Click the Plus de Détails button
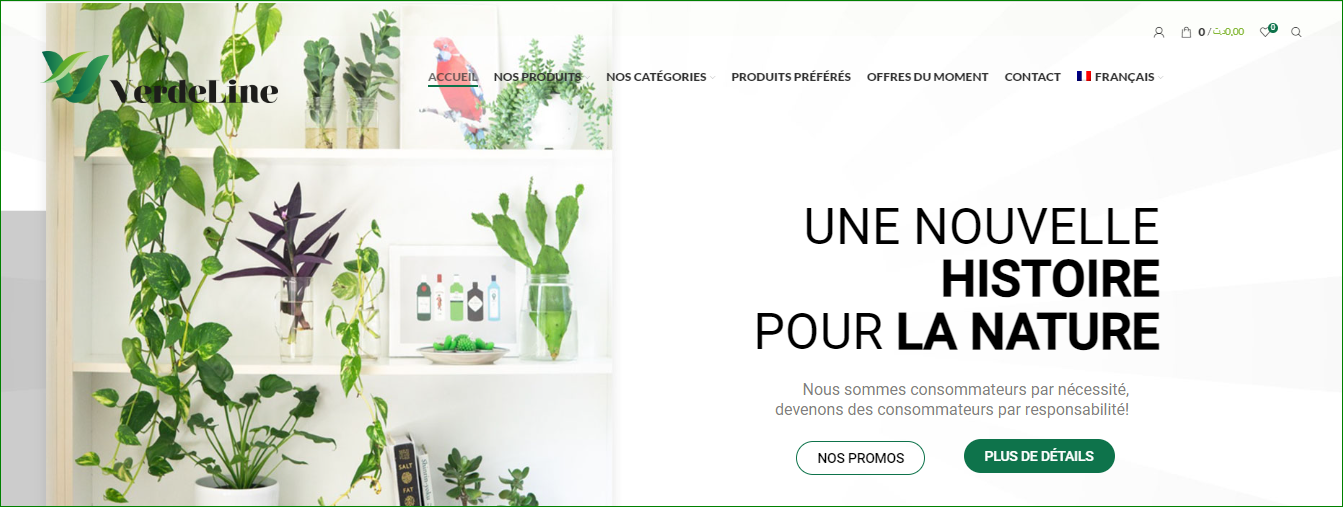 coord(1039,456)
